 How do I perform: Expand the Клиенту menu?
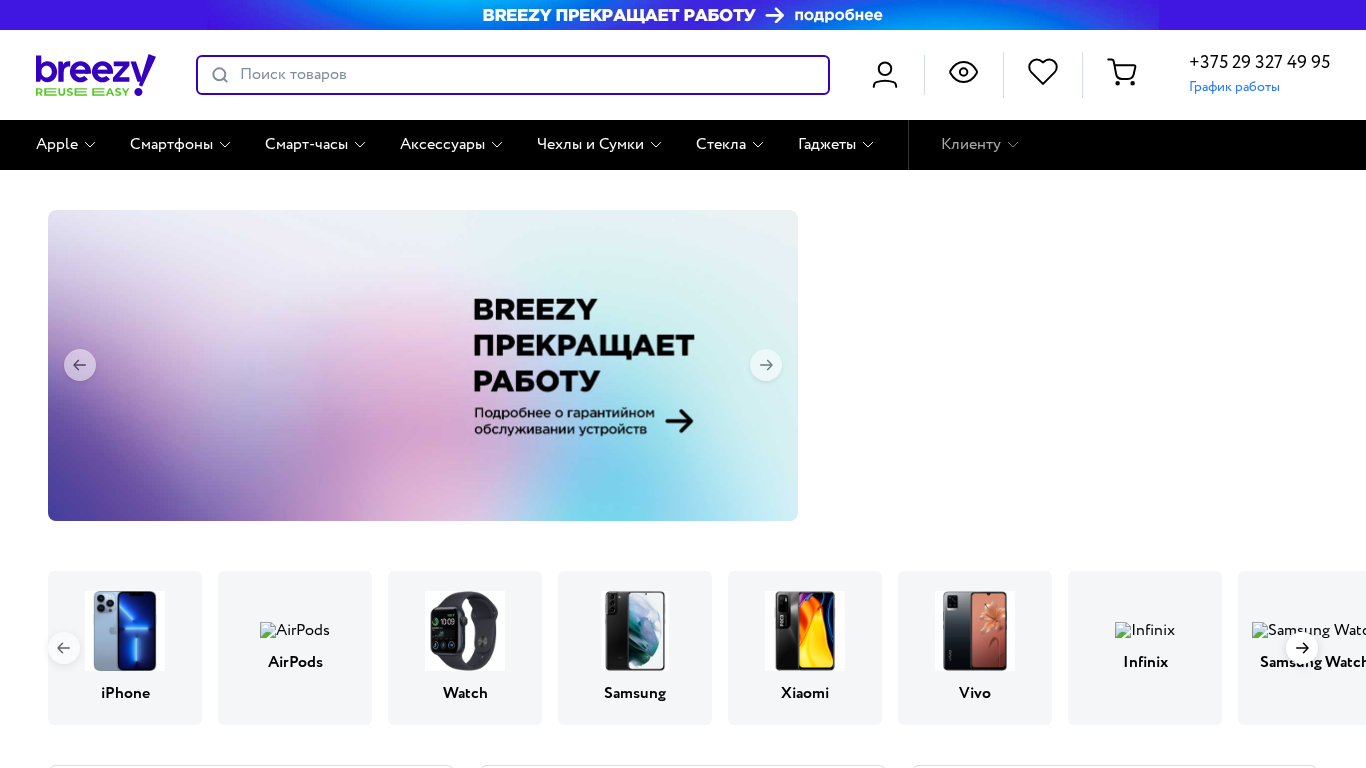[x=980, y=145]
